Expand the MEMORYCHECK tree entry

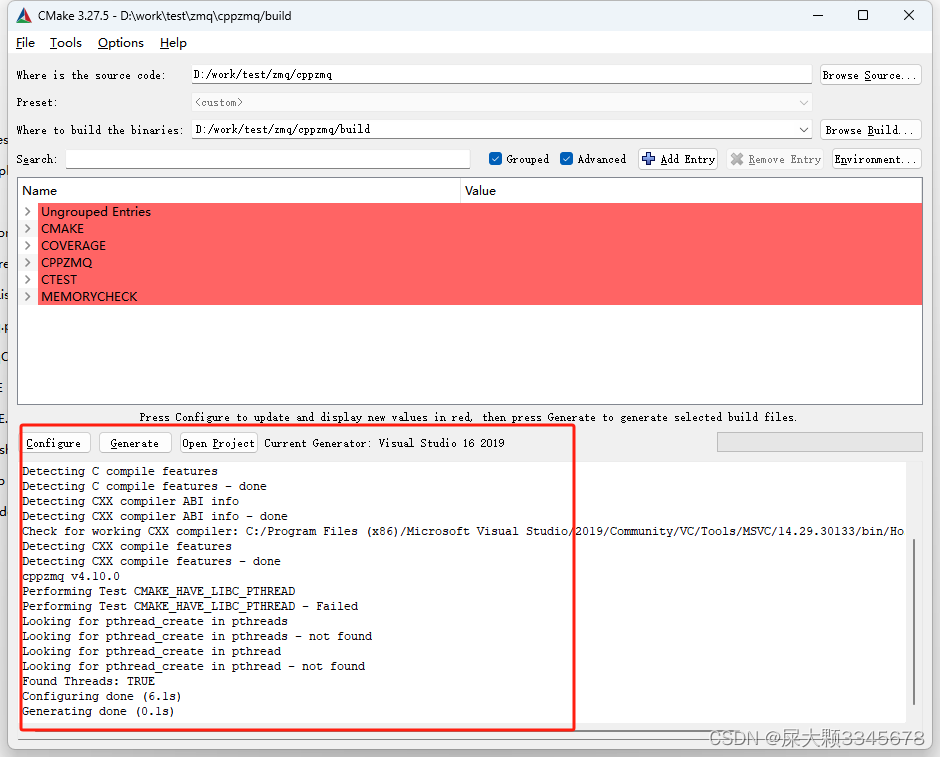[x=28, y=296]
